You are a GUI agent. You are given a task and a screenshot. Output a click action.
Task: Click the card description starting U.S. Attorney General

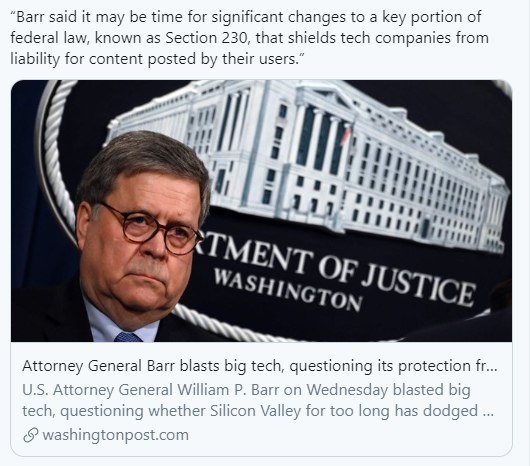click(x=258, y=400)
